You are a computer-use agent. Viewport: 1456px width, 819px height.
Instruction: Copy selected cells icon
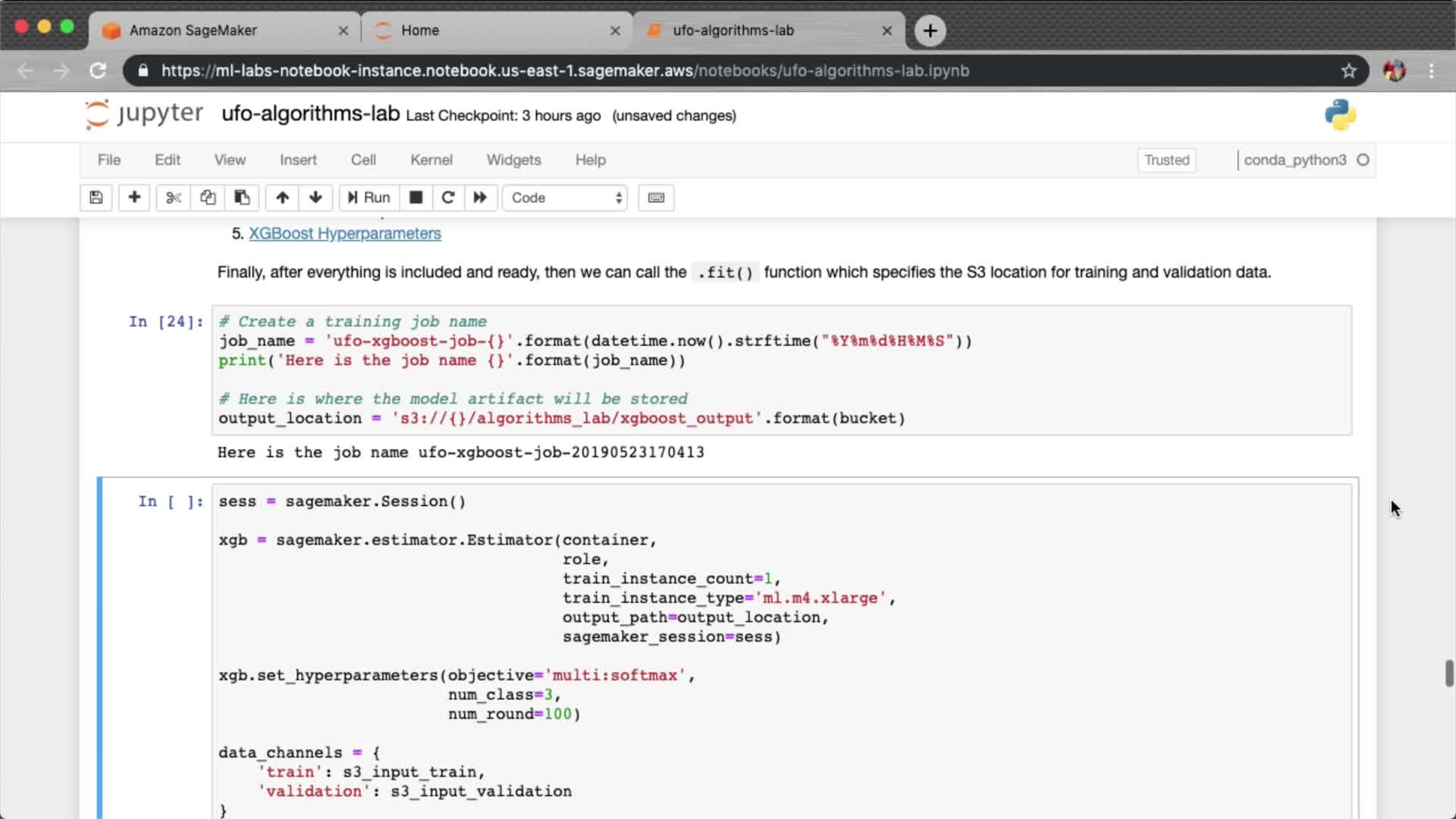(208, 198)
